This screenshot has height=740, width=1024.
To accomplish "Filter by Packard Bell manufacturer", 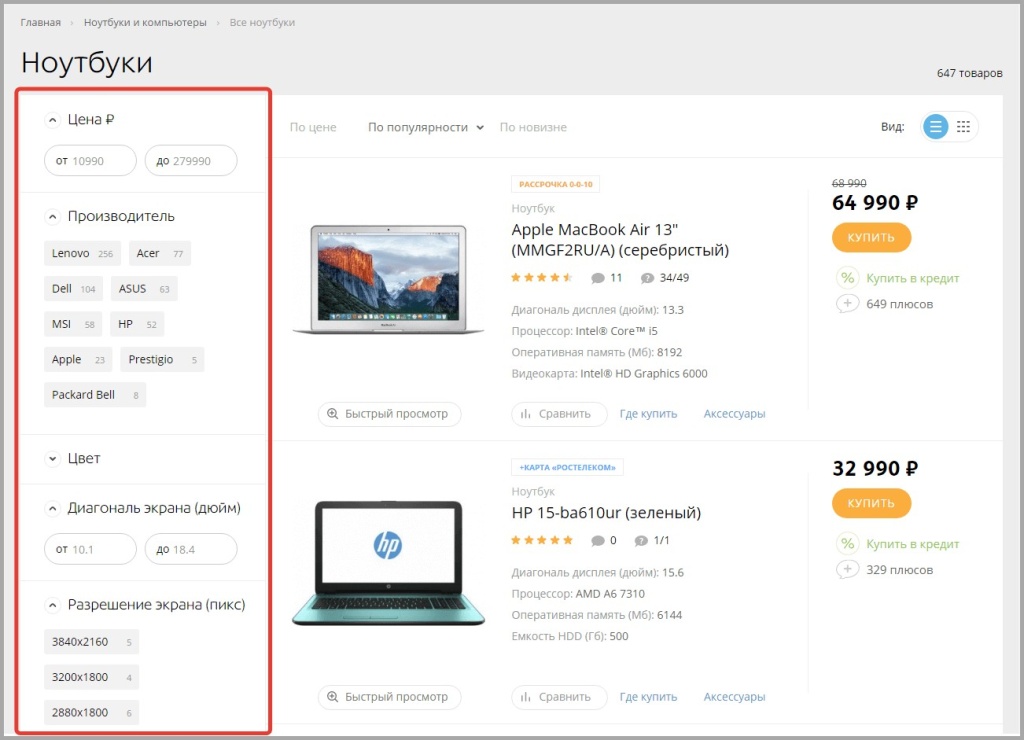I will (x=95, y=394).
